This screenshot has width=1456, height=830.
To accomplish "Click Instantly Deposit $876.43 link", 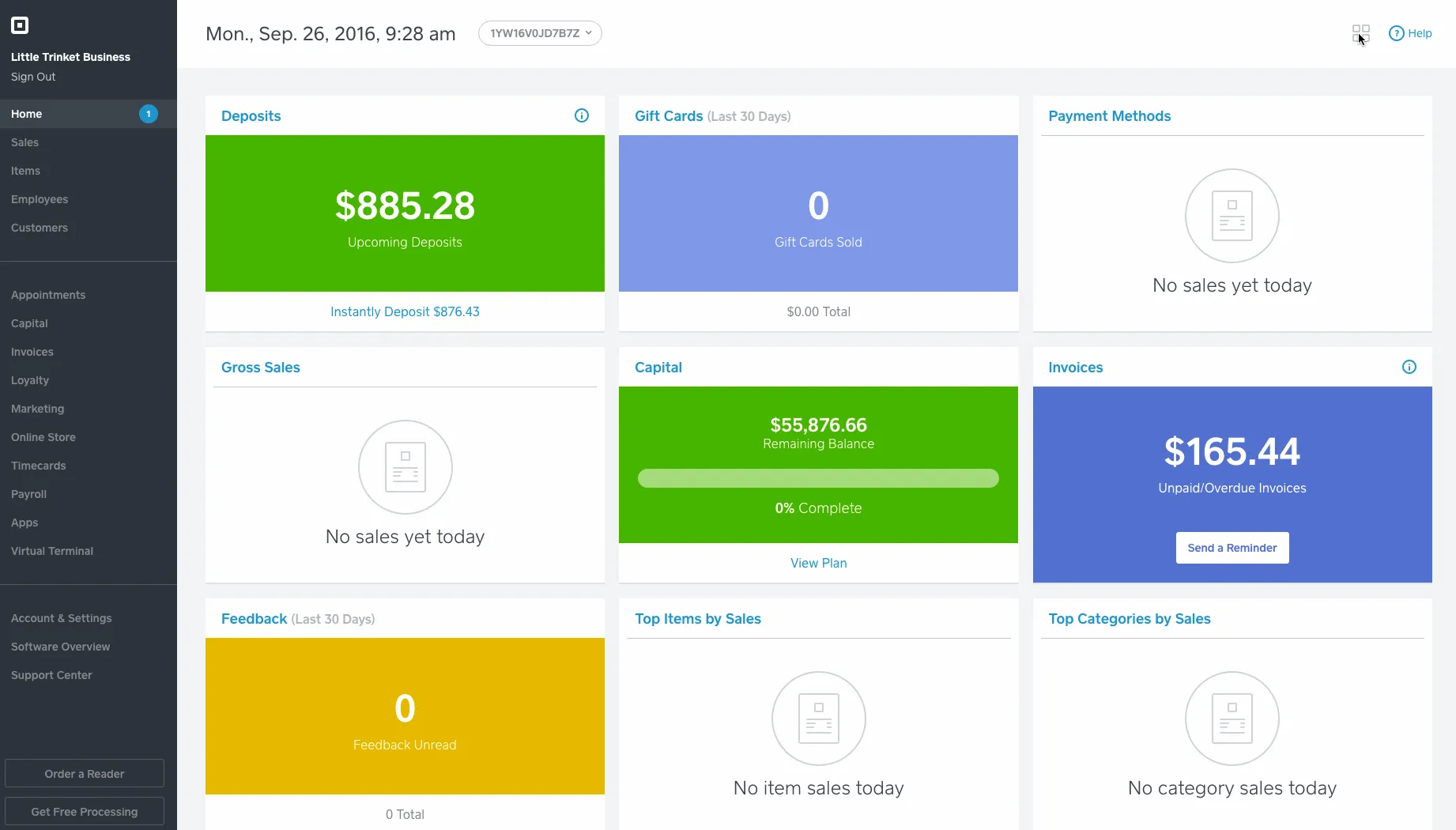I will (405, 311).
